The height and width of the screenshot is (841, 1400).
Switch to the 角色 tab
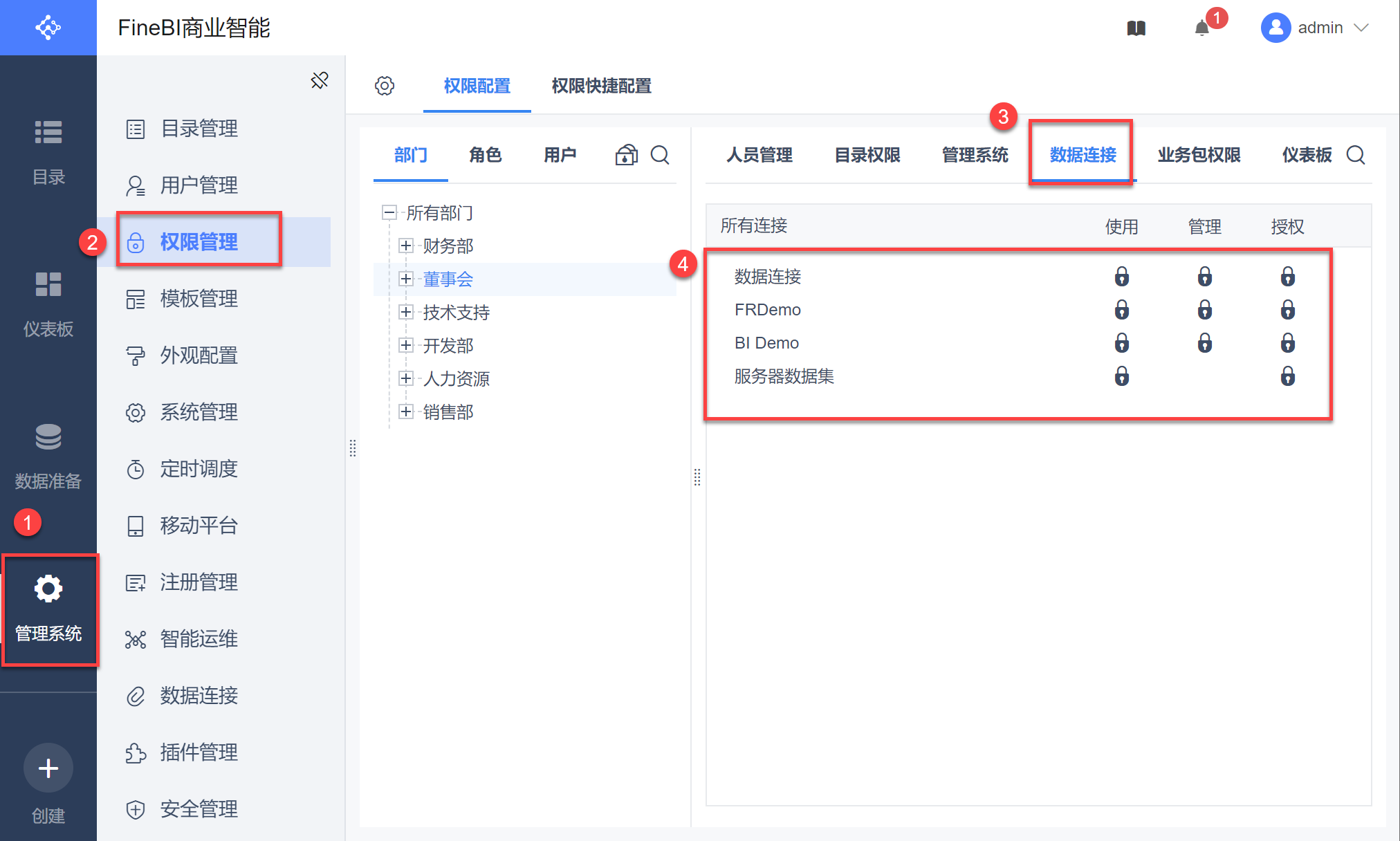(x=485, y=155)
